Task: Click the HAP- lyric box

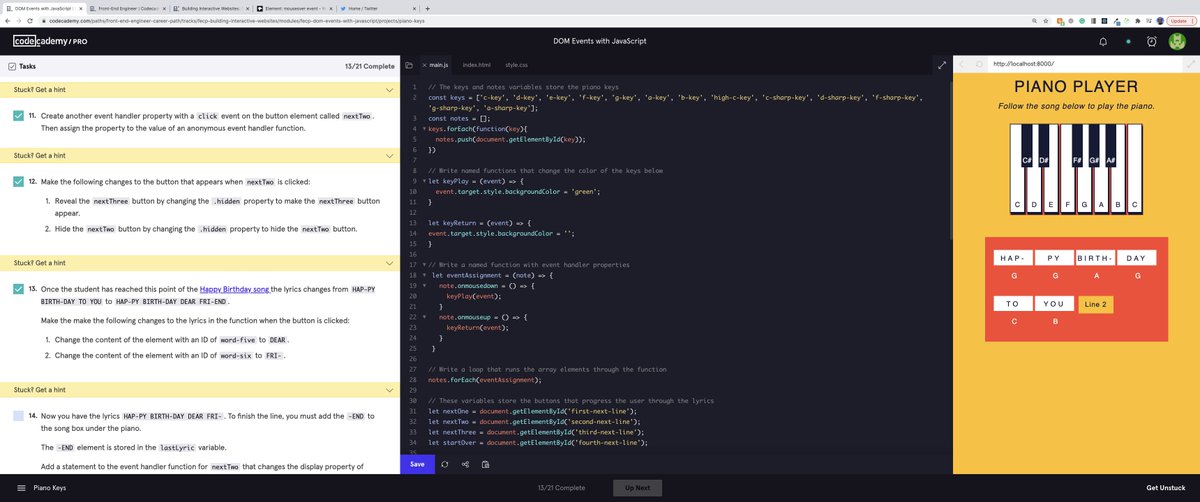Action: (1011, 258)
